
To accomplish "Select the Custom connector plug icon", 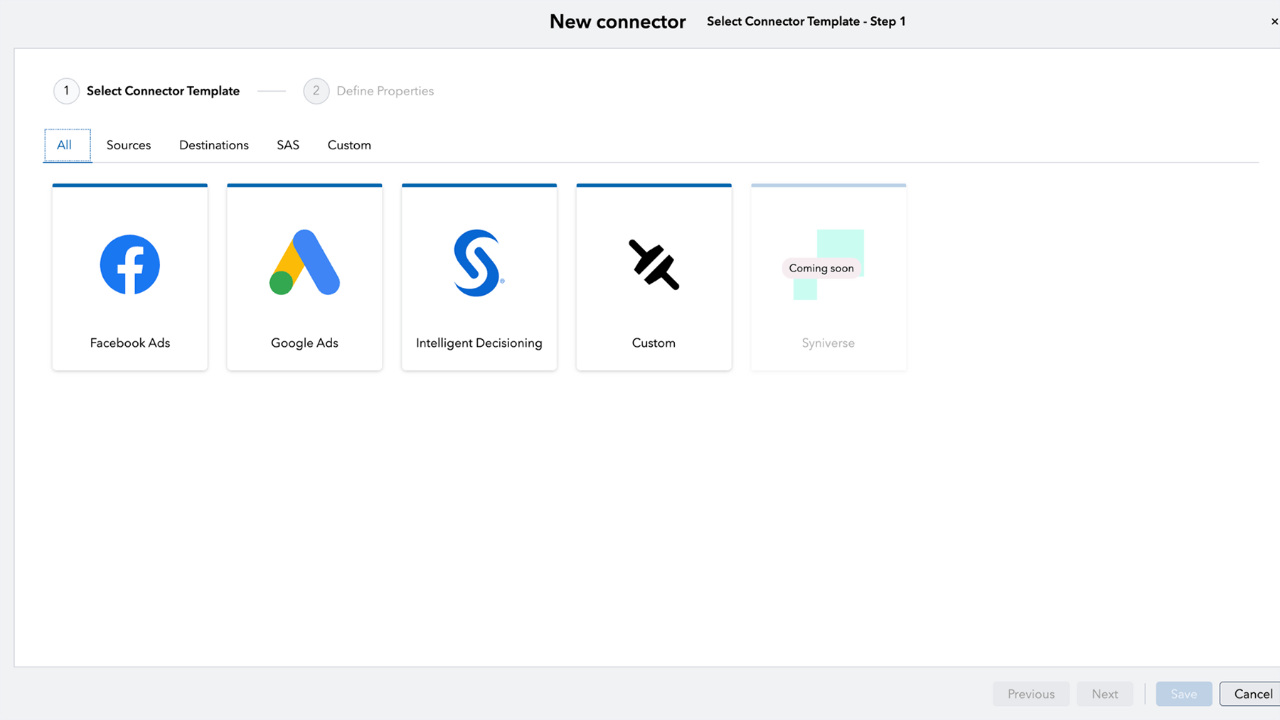I will (x=654, y=265).
